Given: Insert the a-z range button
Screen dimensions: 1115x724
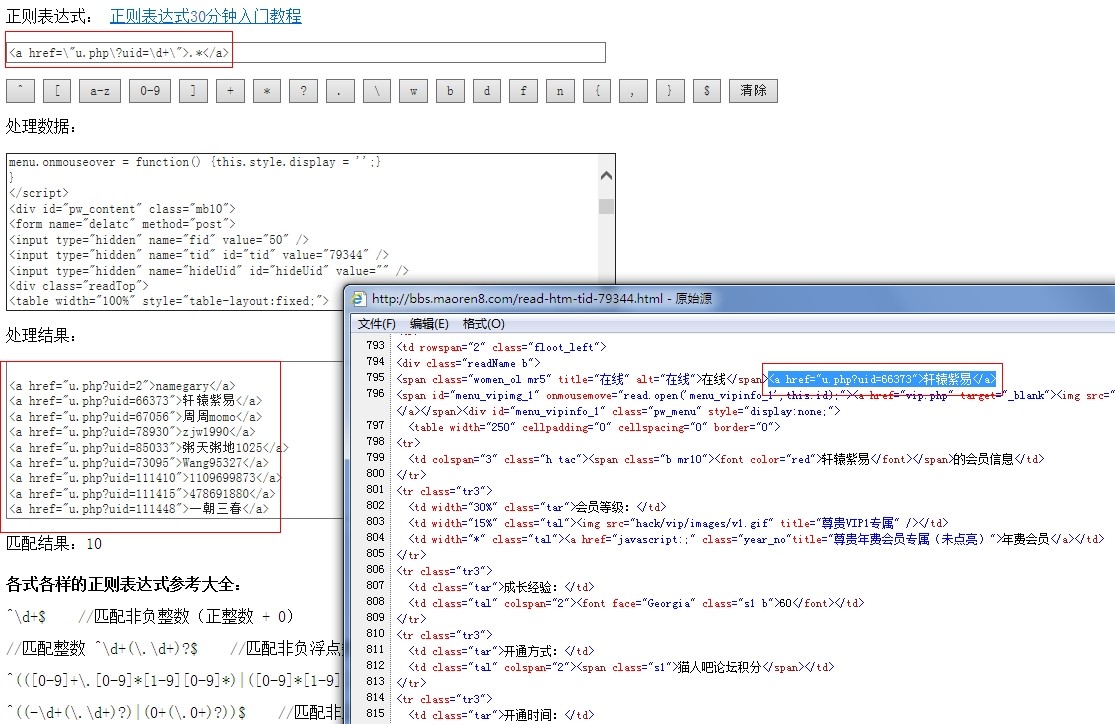Looking at the screenshot, I should point(100,91).
